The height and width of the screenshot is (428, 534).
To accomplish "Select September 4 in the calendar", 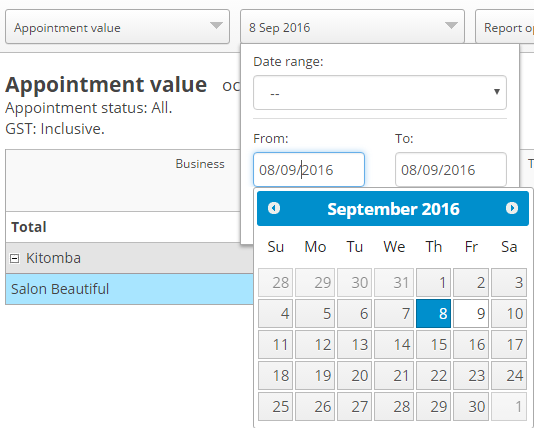I will tap(276, 314).
